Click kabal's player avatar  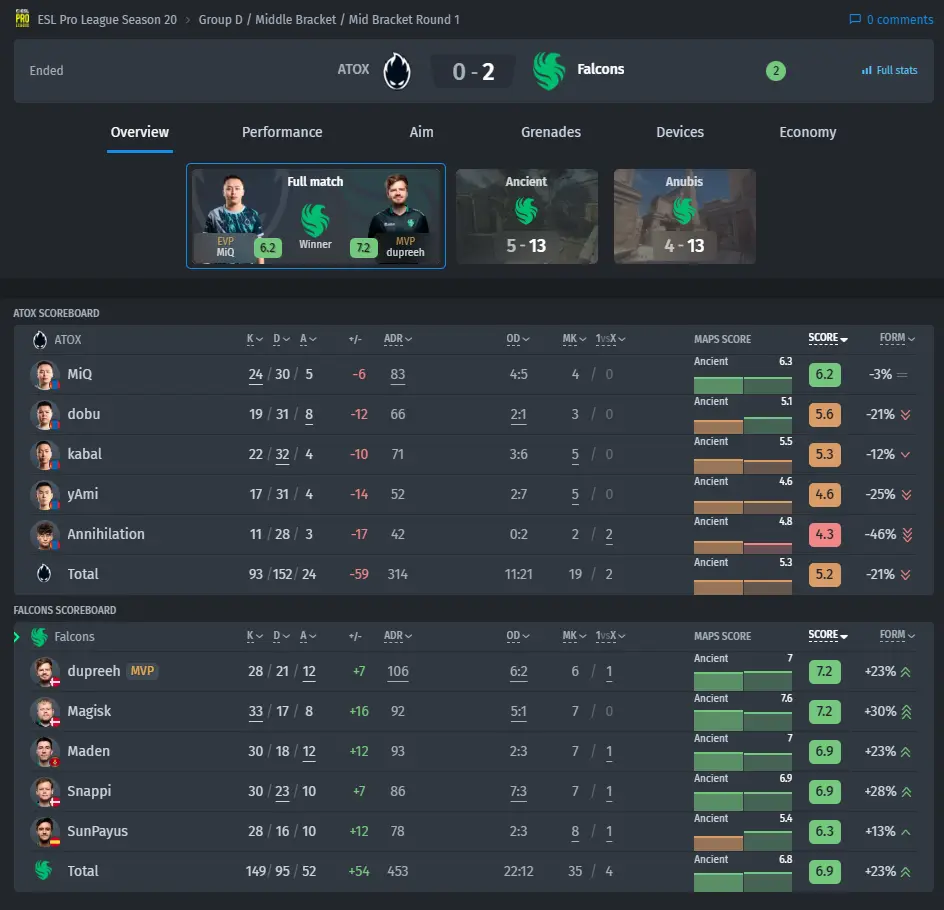click(45, 454)
